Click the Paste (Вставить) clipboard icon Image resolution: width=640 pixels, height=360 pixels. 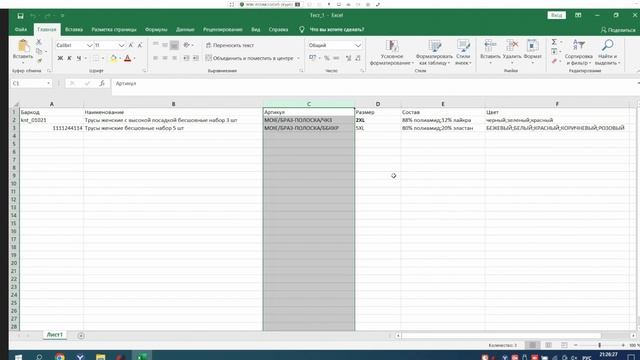(23, 46)
